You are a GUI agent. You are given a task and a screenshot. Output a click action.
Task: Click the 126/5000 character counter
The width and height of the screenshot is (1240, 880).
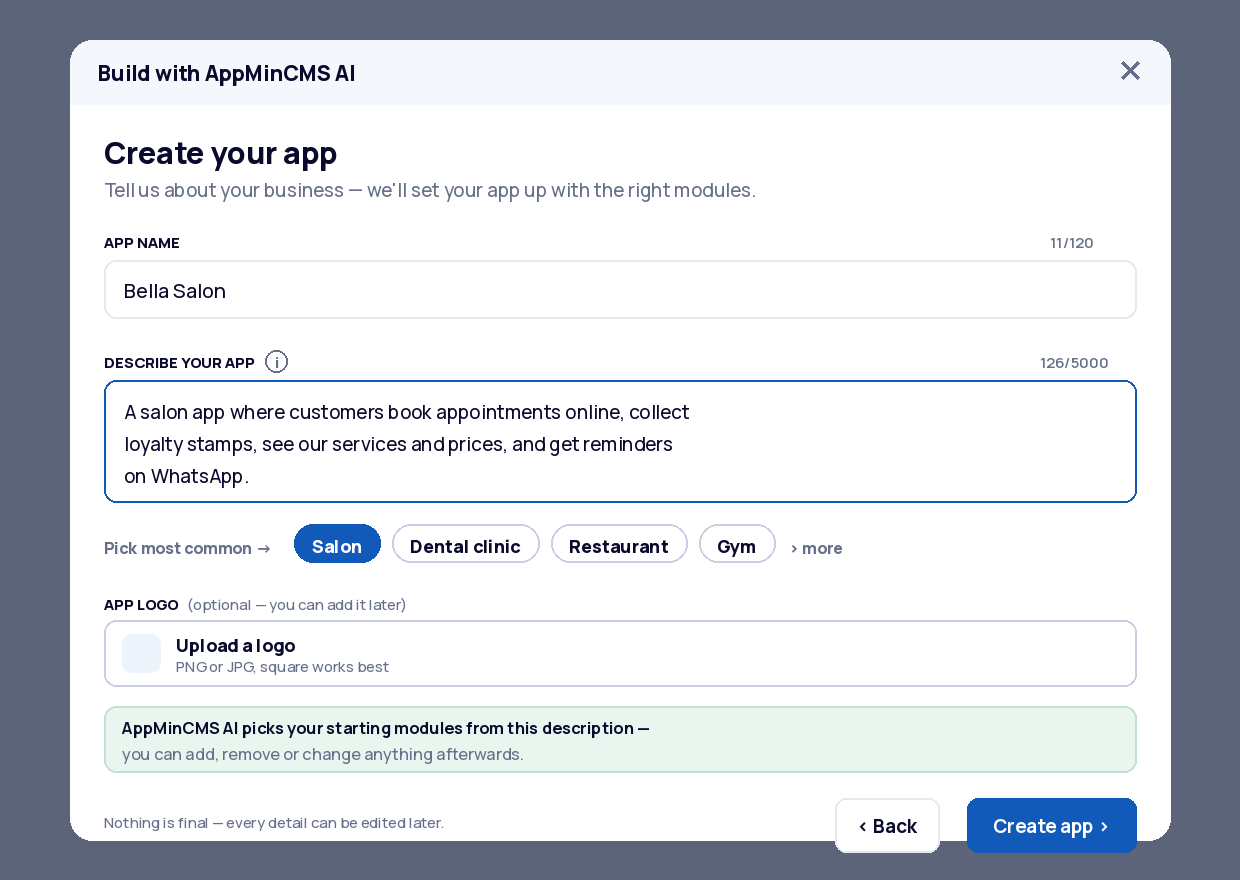pos(1074,363)
